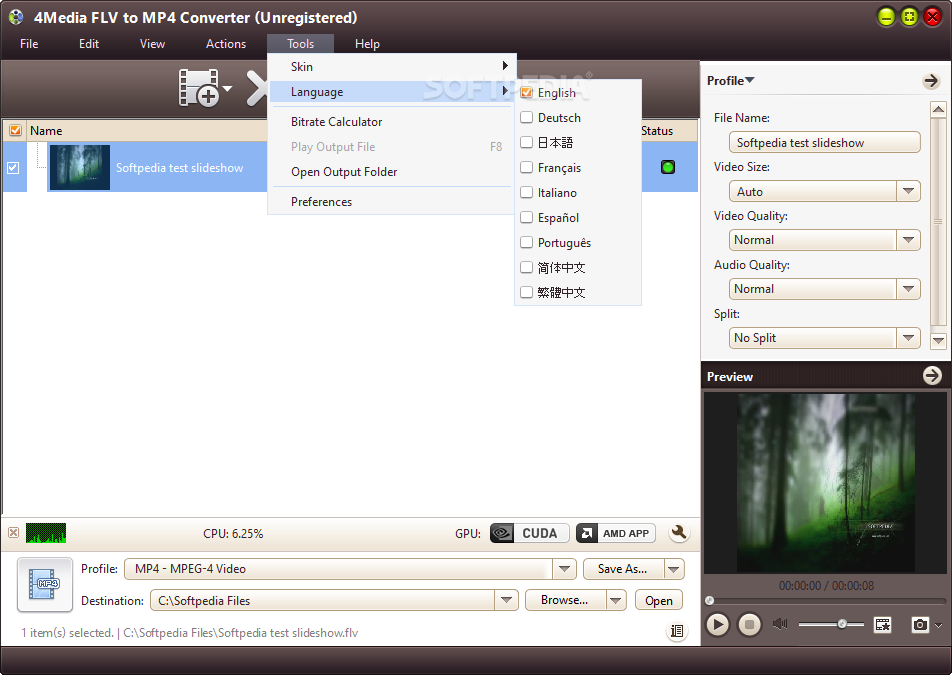
Task: Open Preferences from Tools menu
Action: click(x=392, y=202)
